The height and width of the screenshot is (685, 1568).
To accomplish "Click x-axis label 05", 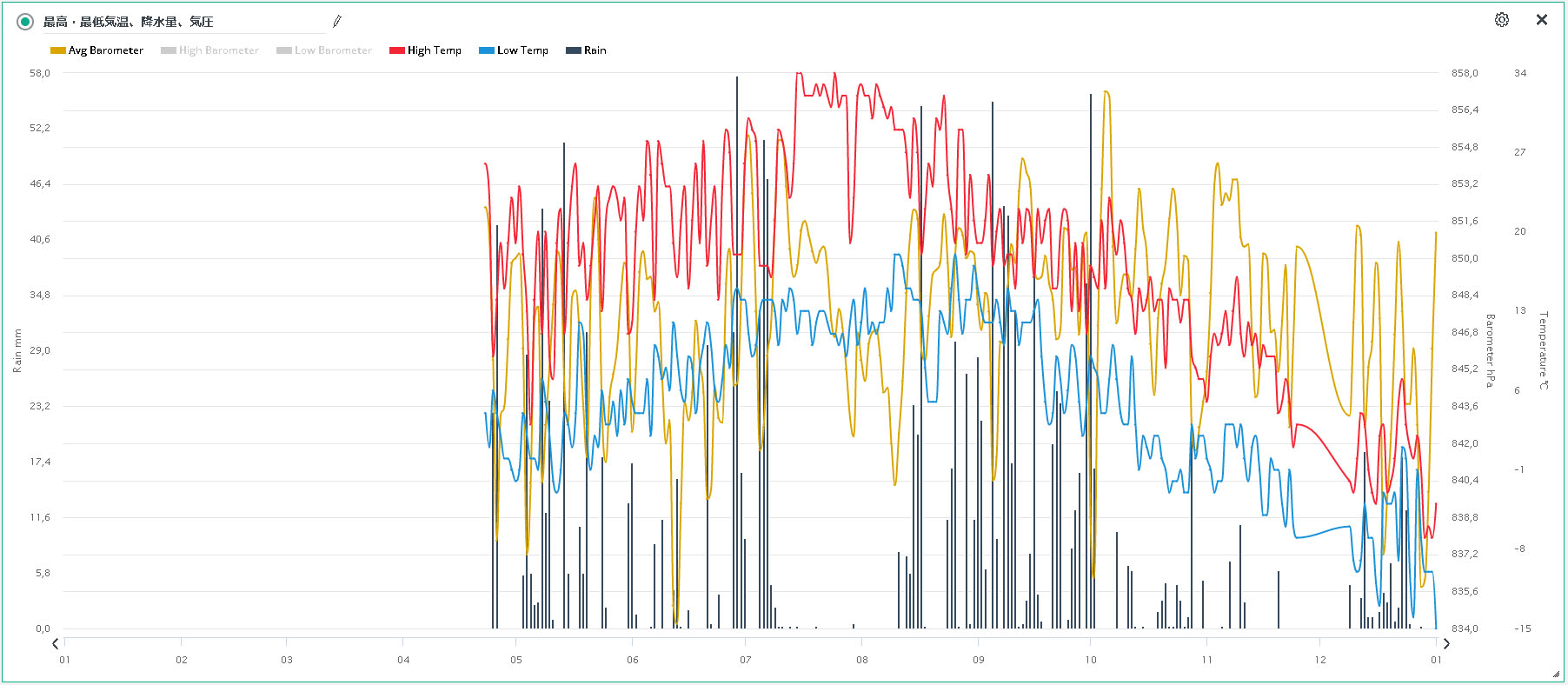I will click(516, 660).
